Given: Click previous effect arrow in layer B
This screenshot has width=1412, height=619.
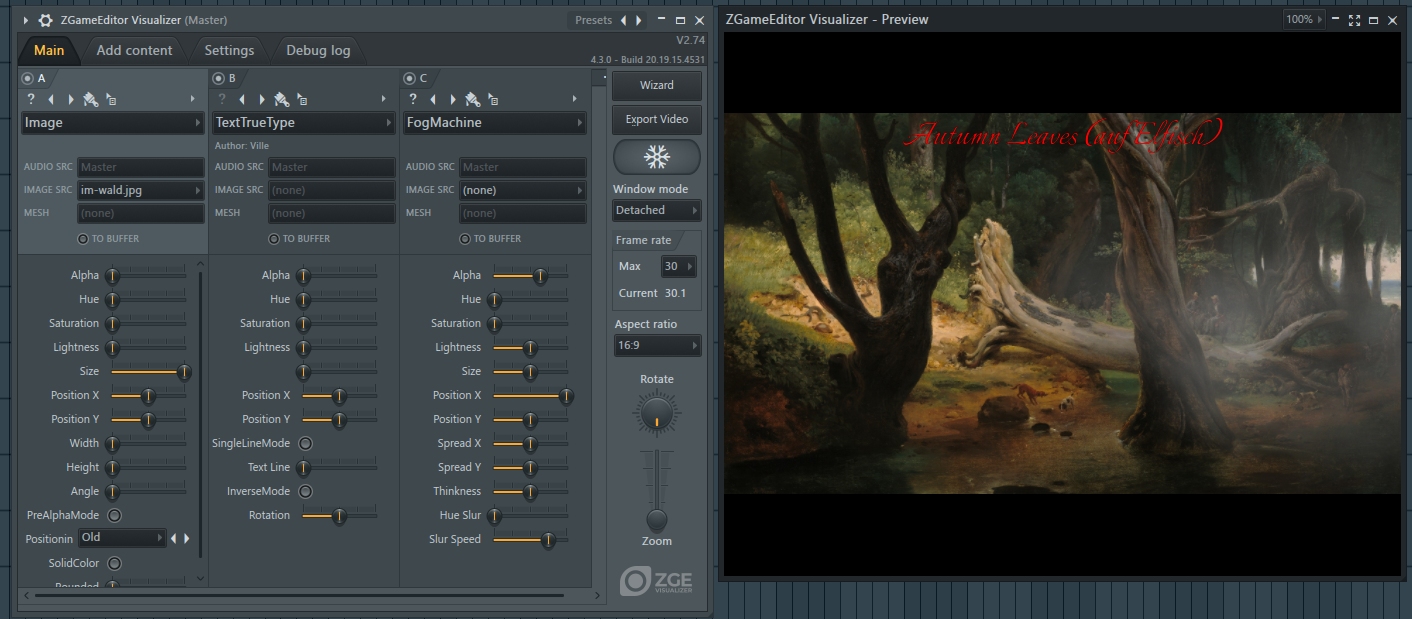Looking at the screenshot, I should pyautogui.click(x=242, y=99).
